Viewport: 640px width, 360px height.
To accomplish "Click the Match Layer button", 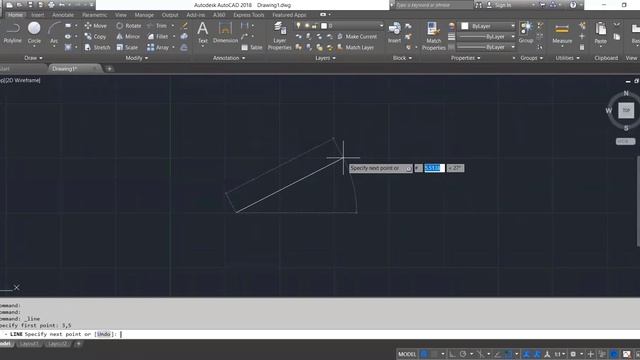I will coord(355,47).
